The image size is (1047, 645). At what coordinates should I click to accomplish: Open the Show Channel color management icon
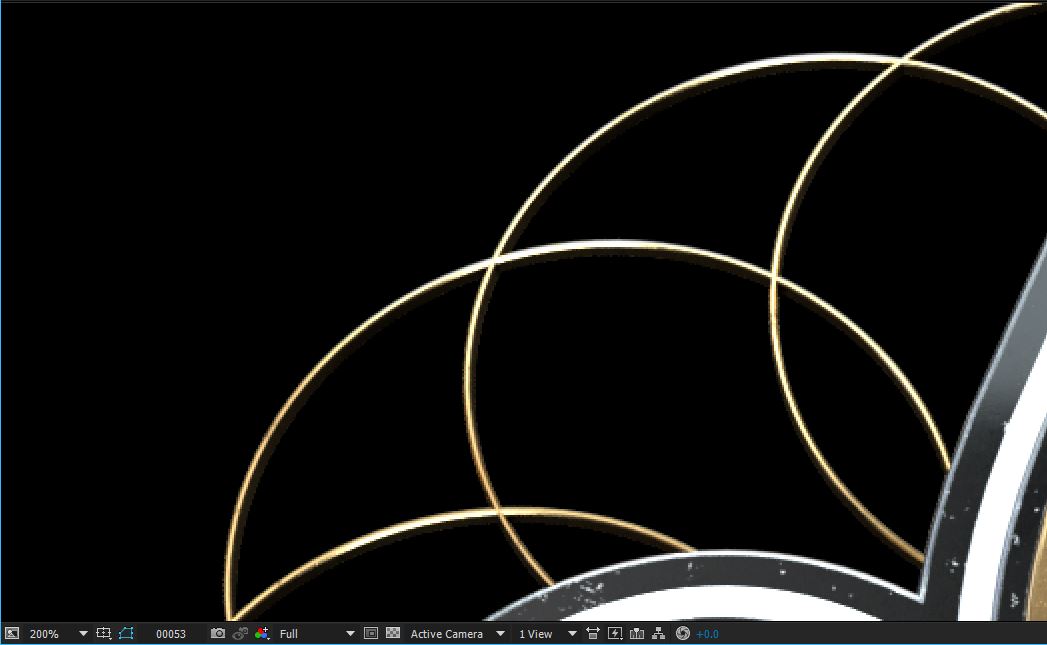[x=262, y=633]
